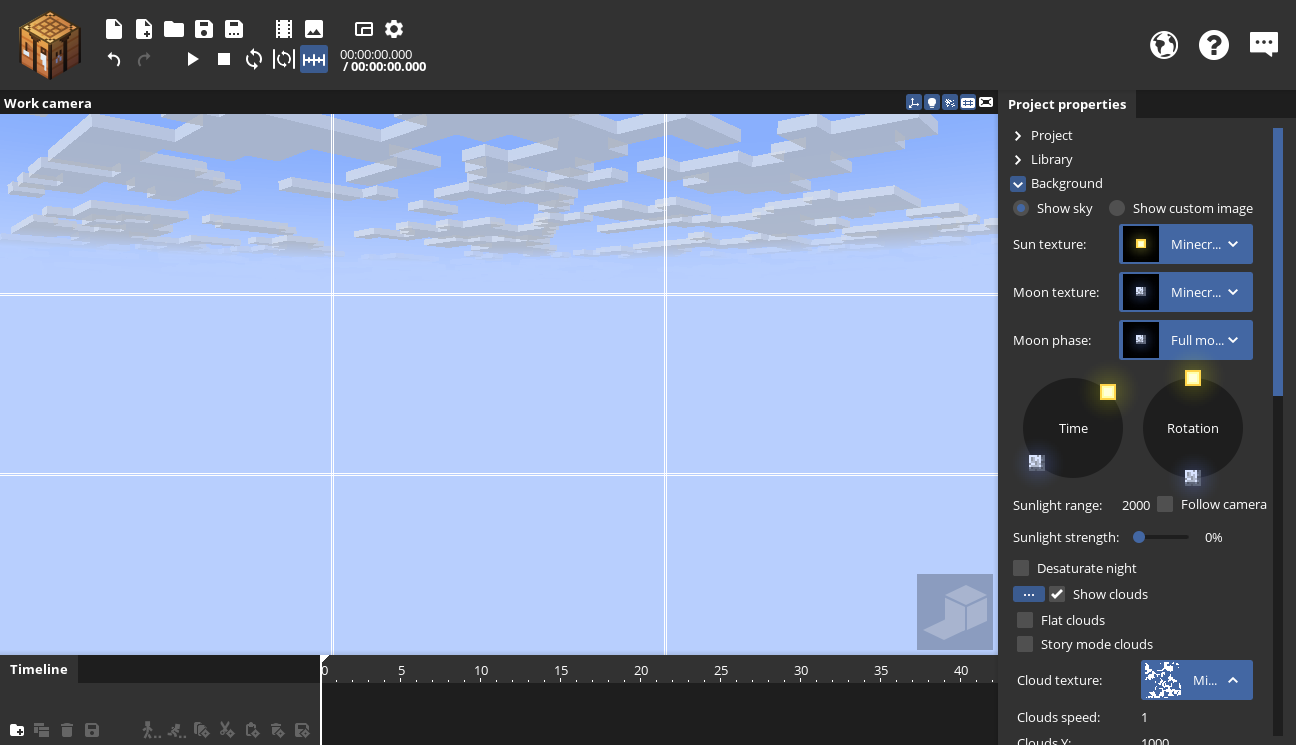Open settings with the gear icon
Image resolution: width=1296 pixels, height=745 pixels.
pos(394,29)
